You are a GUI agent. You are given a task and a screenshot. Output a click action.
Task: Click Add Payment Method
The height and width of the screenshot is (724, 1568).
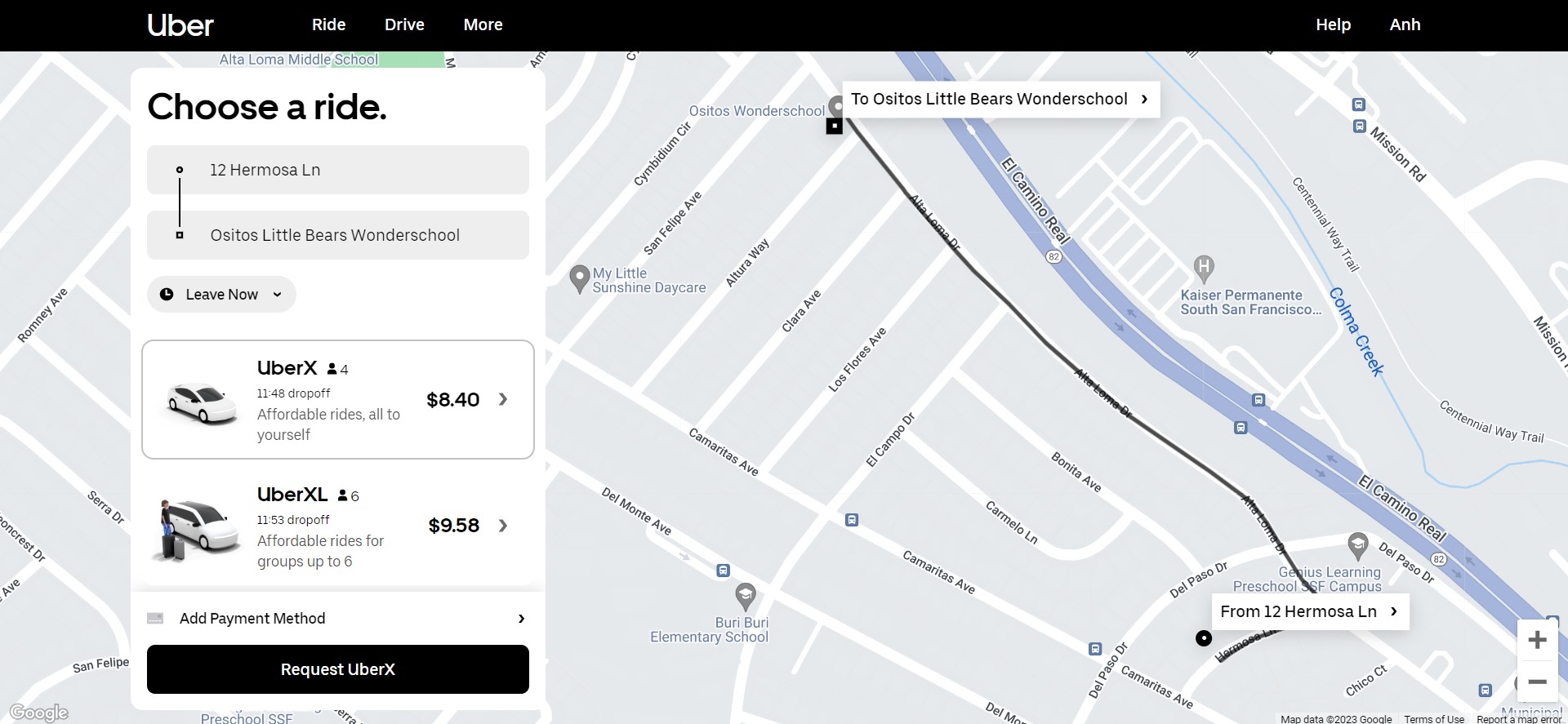338,619
